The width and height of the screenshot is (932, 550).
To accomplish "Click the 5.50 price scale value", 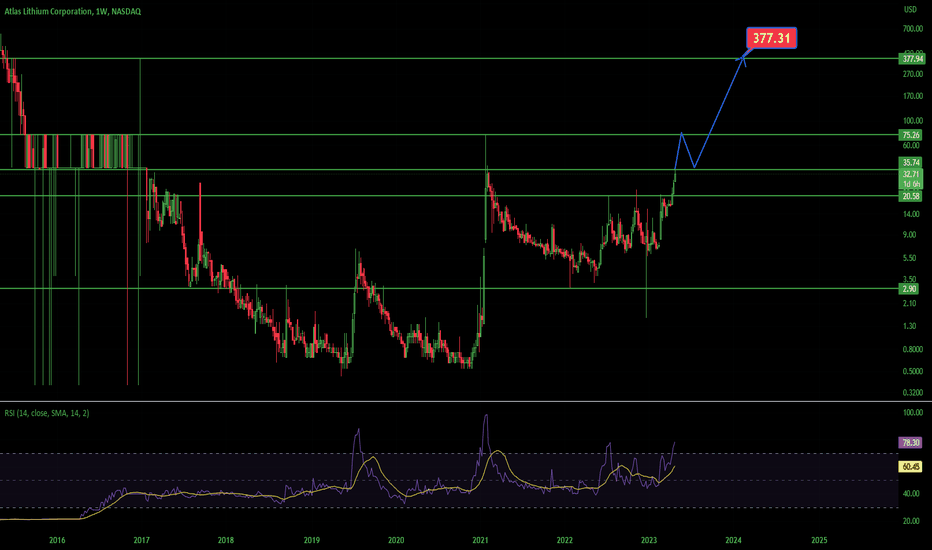I will click(909, 258).
